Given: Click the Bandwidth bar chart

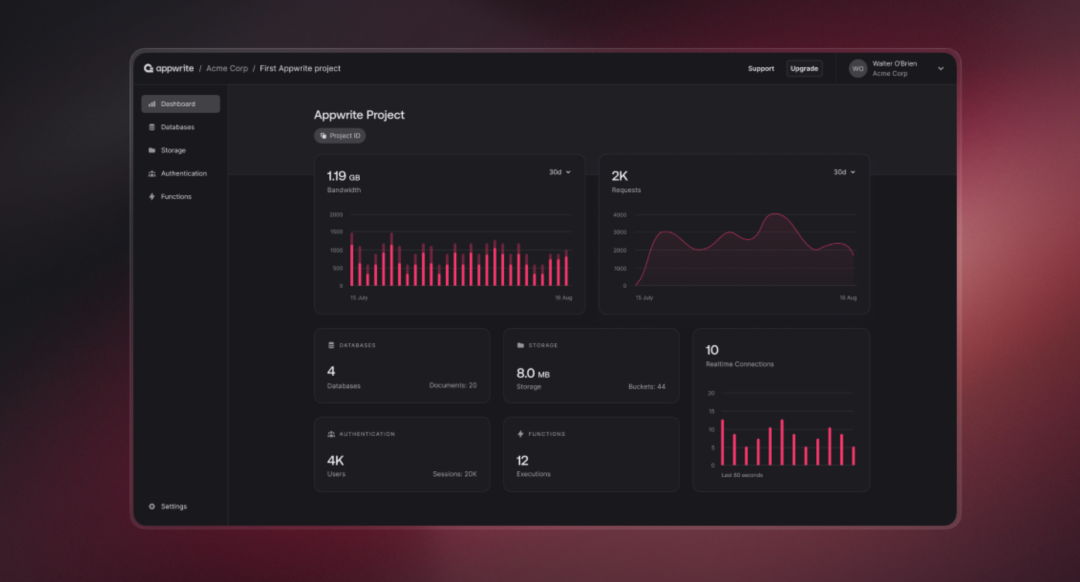Looking at the screenshot, I should 450,256.
